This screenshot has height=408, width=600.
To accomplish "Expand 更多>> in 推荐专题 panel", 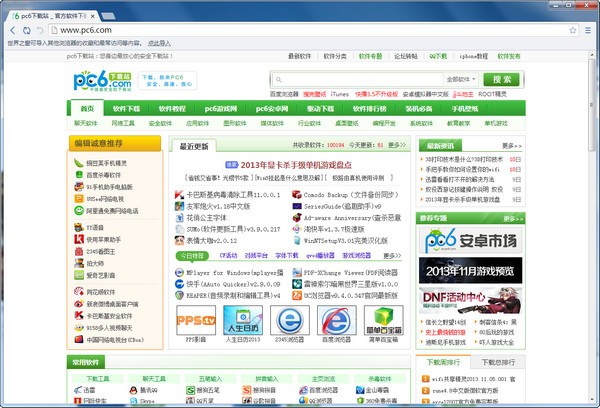I will tap(513, 219).
